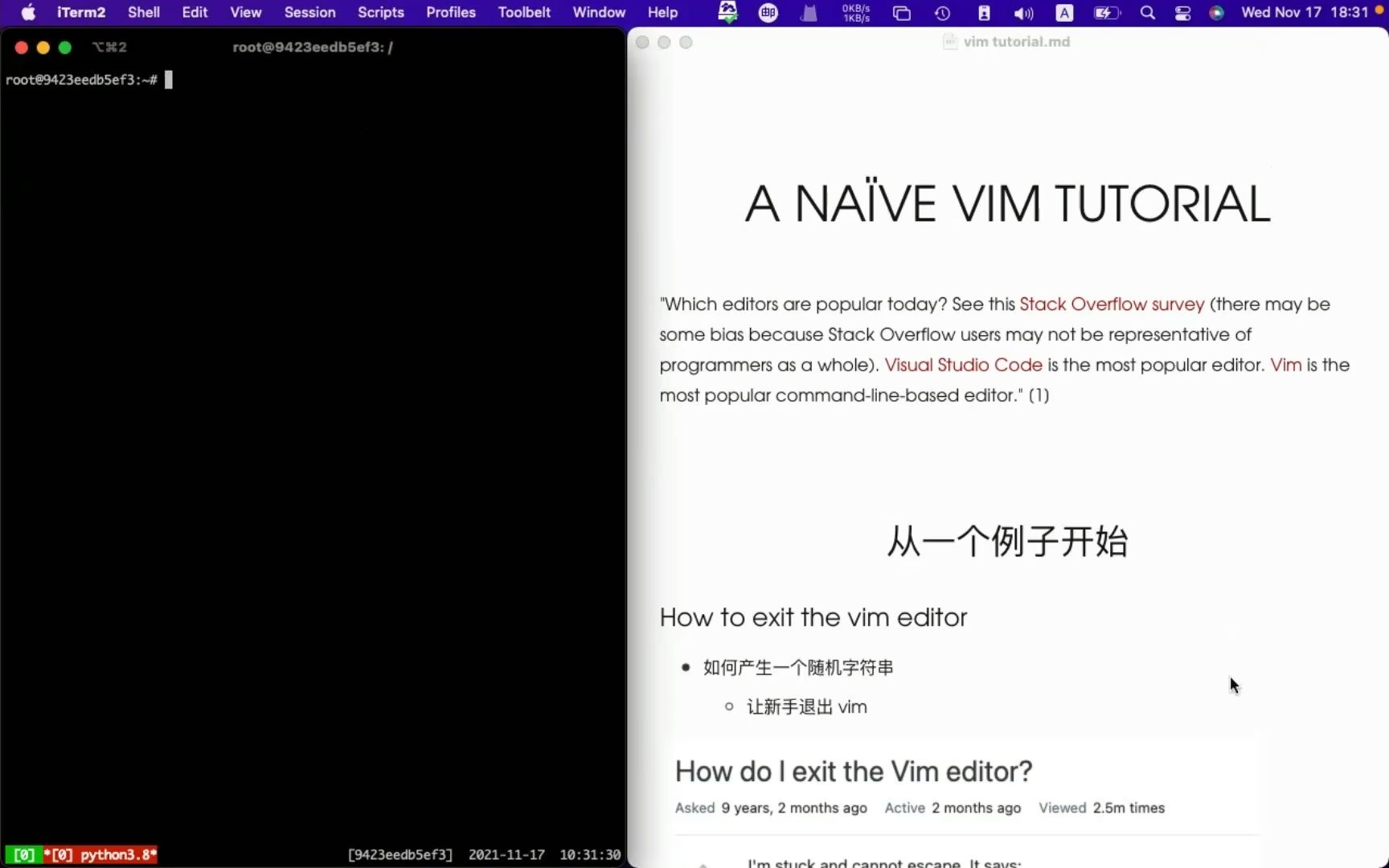Click 'Viewed 2.5m times' text

(x=1101, y=808)
